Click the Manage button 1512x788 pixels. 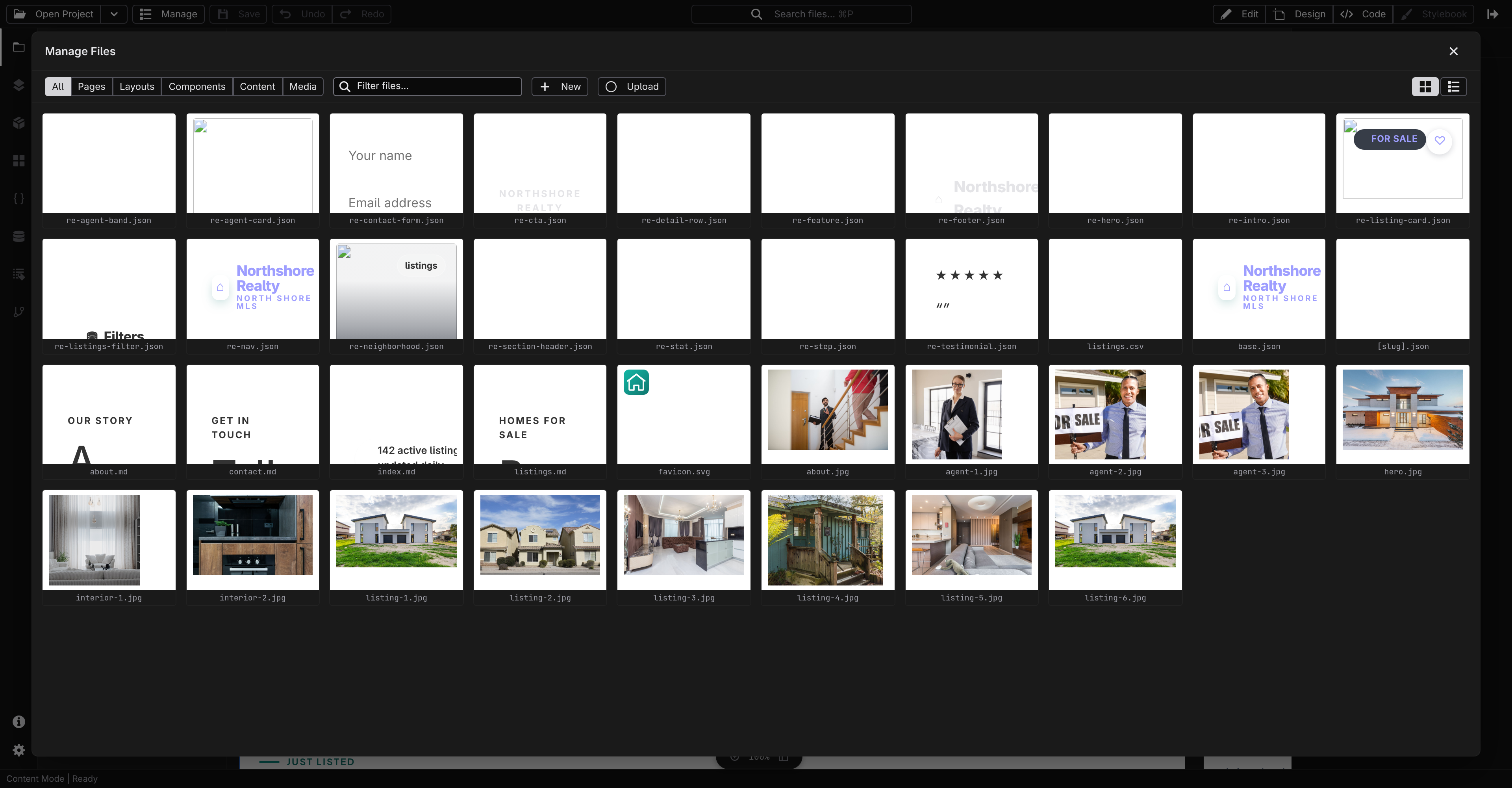(x=169, y=14)
